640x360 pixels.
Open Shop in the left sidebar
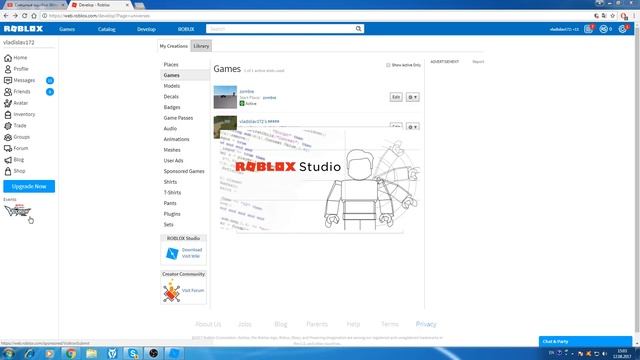[x=15, y=171]
